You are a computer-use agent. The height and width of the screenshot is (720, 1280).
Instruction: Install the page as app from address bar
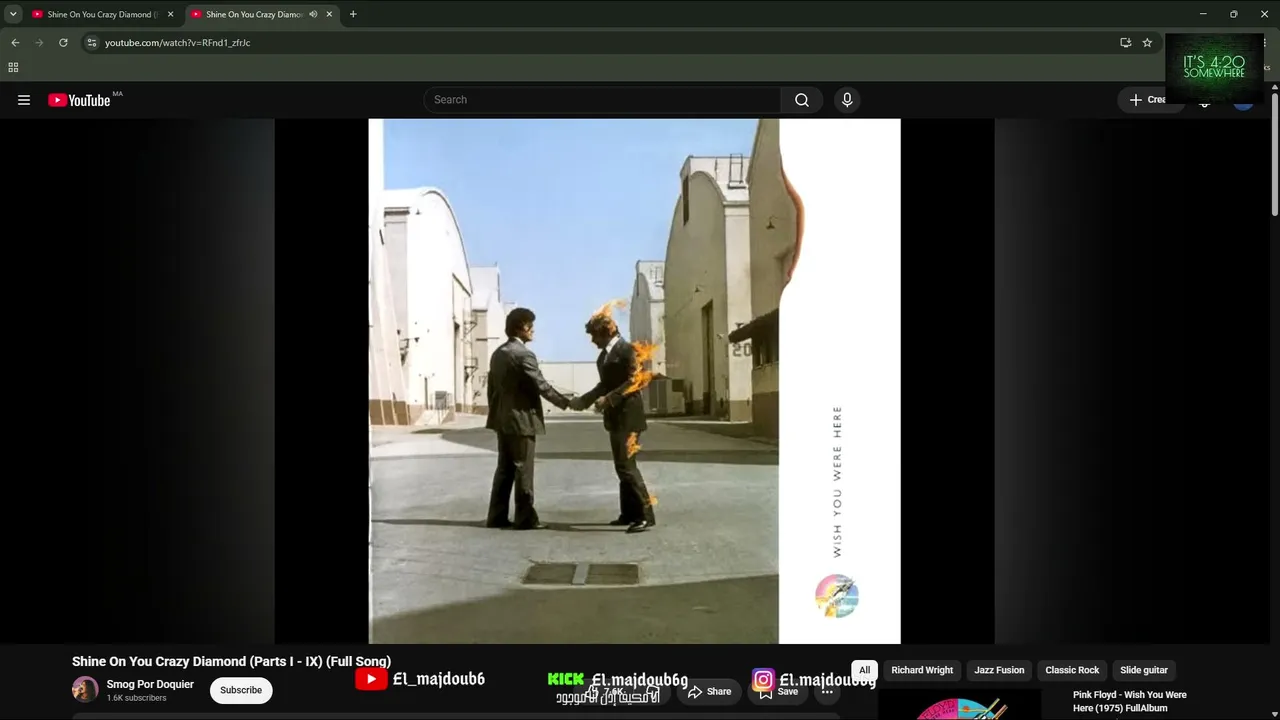click(1126, 43)
